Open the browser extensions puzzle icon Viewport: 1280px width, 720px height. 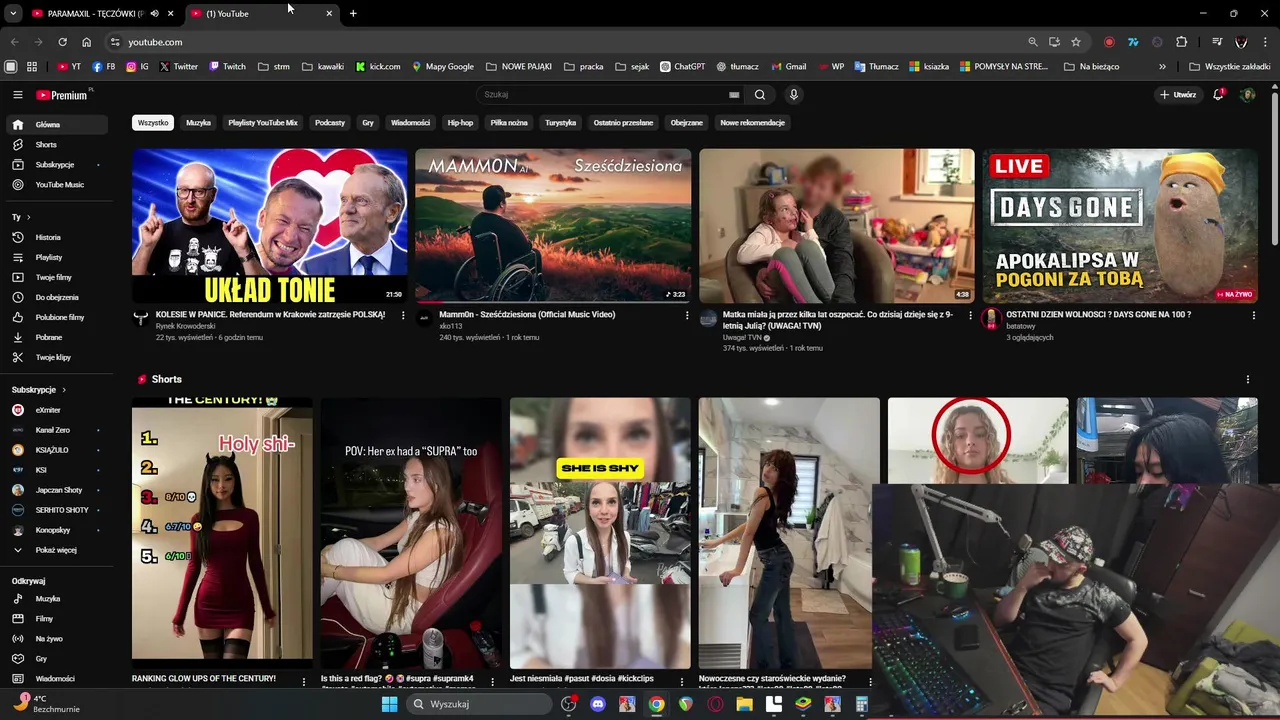click(1182, 42)
